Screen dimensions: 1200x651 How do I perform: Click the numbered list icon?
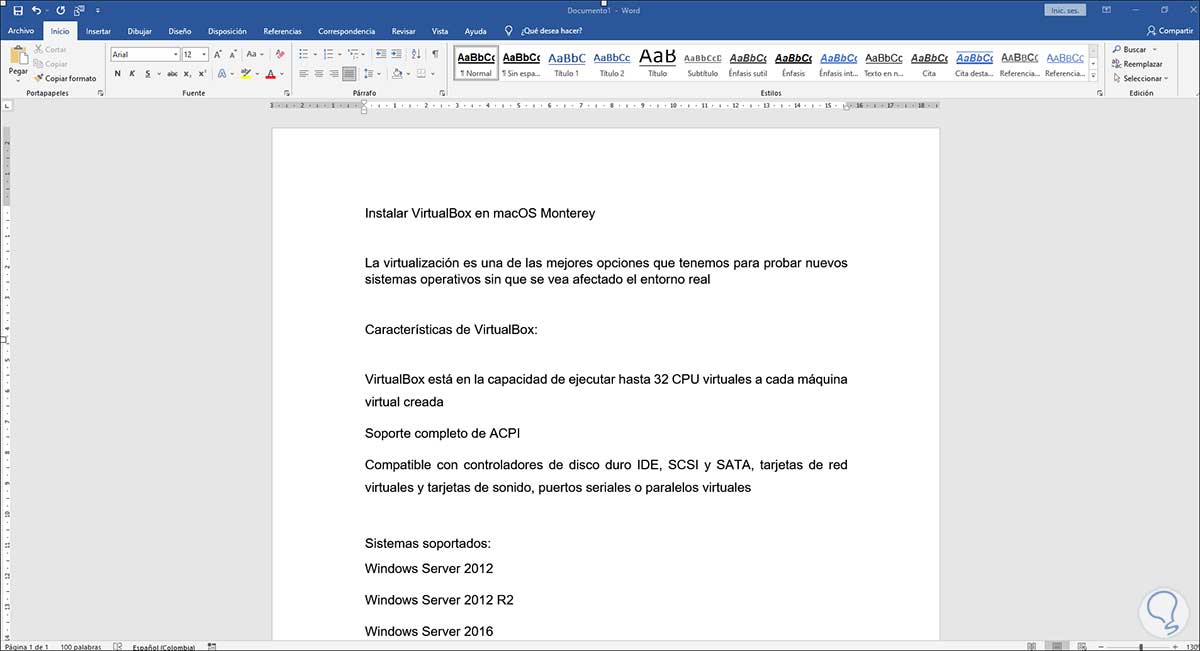(327, 54)
